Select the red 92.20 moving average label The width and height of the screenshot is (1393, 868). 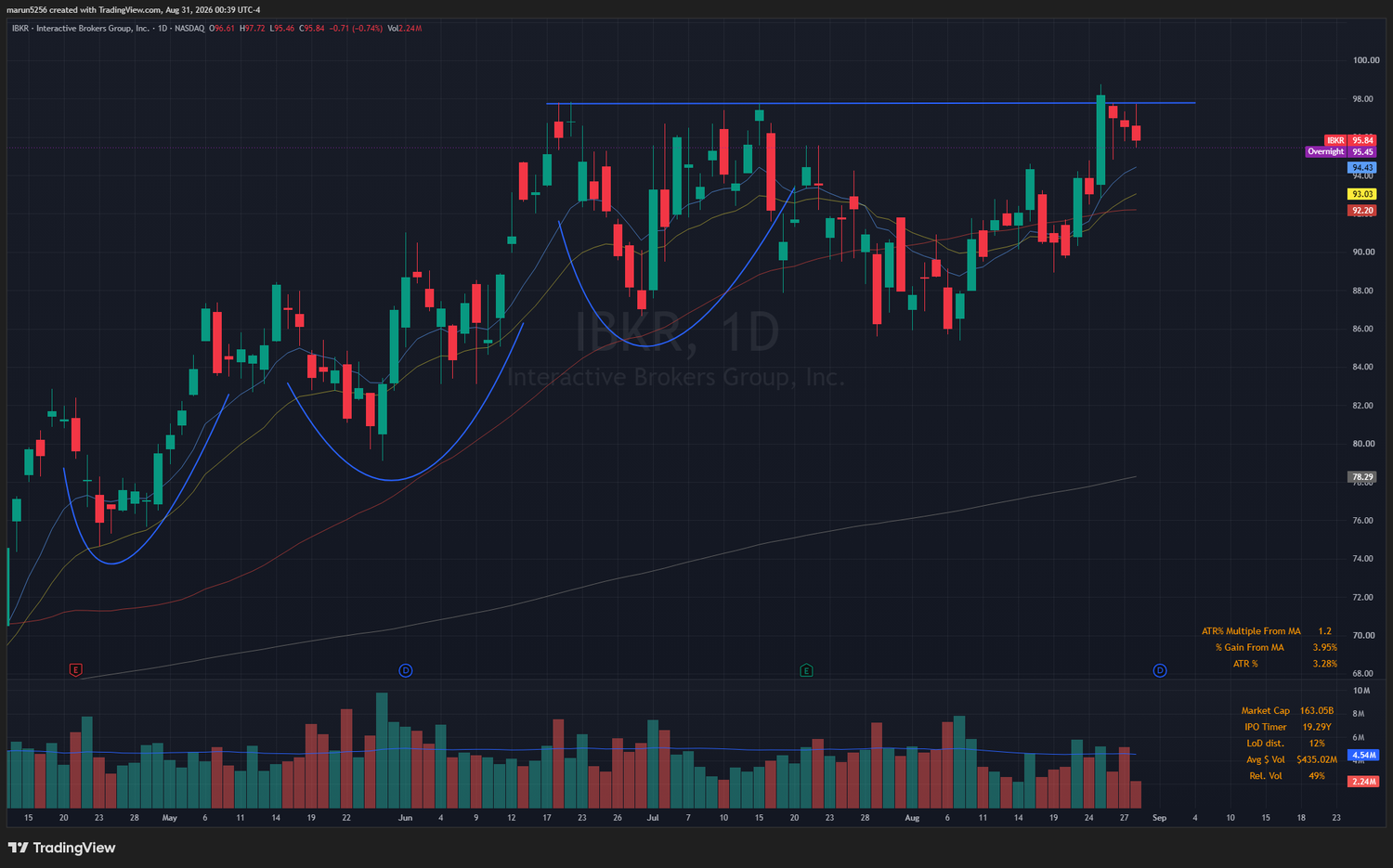[1362, 211]
